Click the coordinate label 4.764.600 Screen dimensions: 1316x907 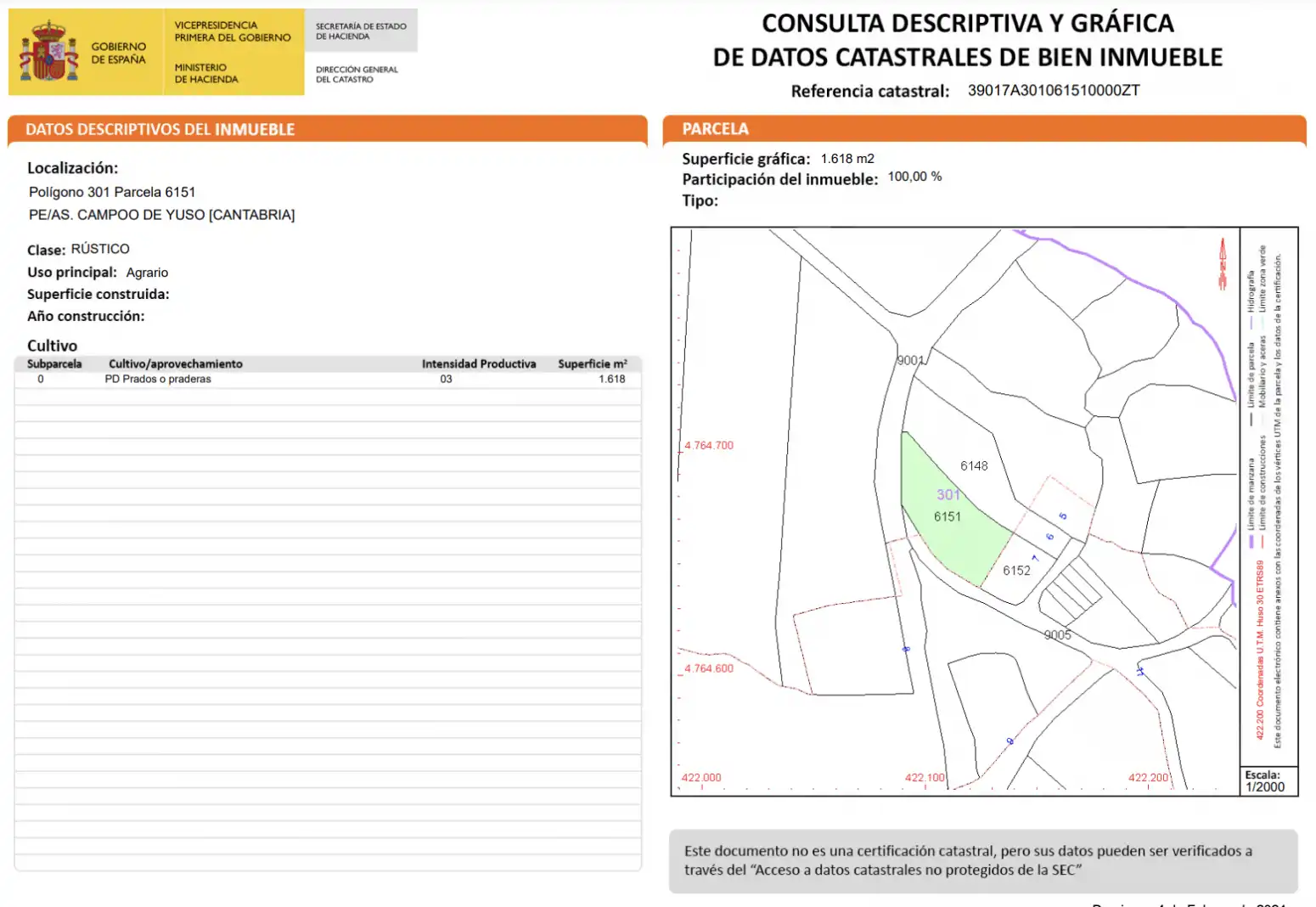tap(709, 668)
